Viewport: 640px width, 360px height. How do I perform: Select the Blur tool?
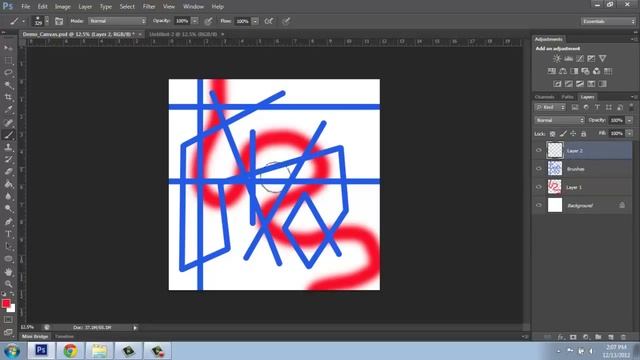click(8, 196)
